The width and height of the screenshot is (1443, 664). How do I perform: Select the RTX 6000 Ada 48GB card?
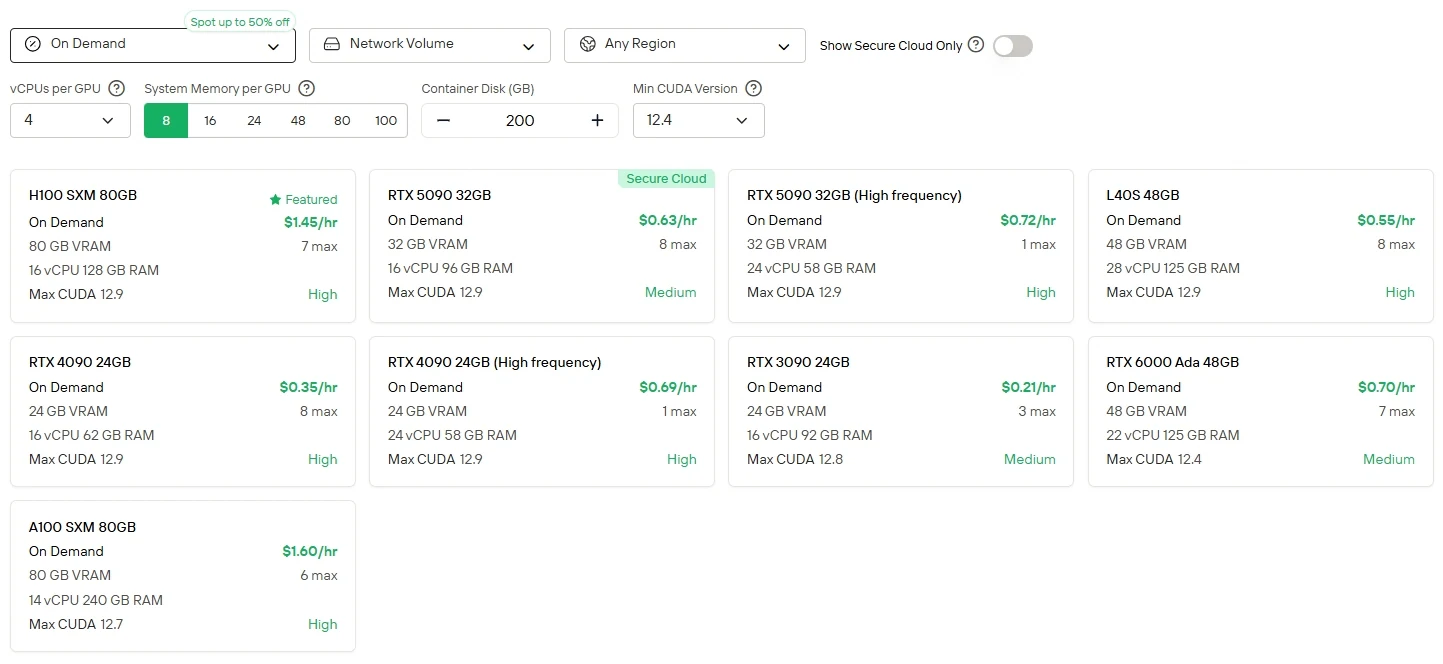pos(1261,411)
